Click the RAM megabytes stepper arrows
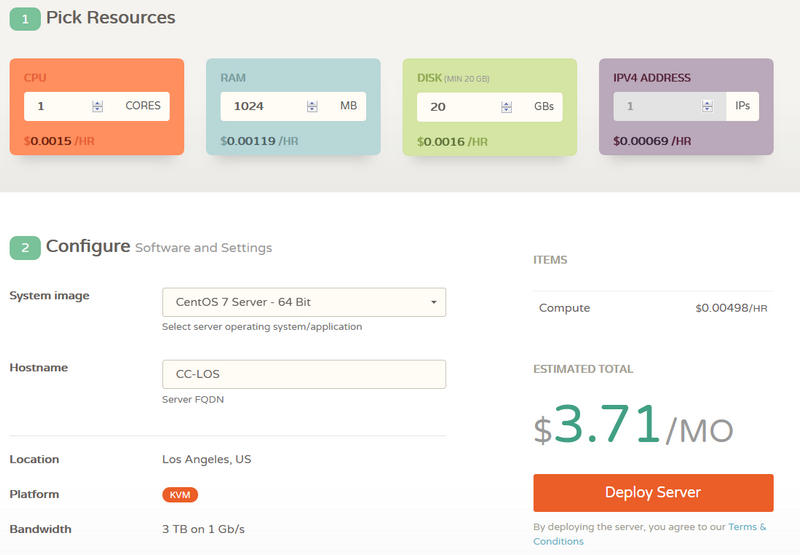Image resolution: width=800 pixels, height=555 pixels. 312,106
